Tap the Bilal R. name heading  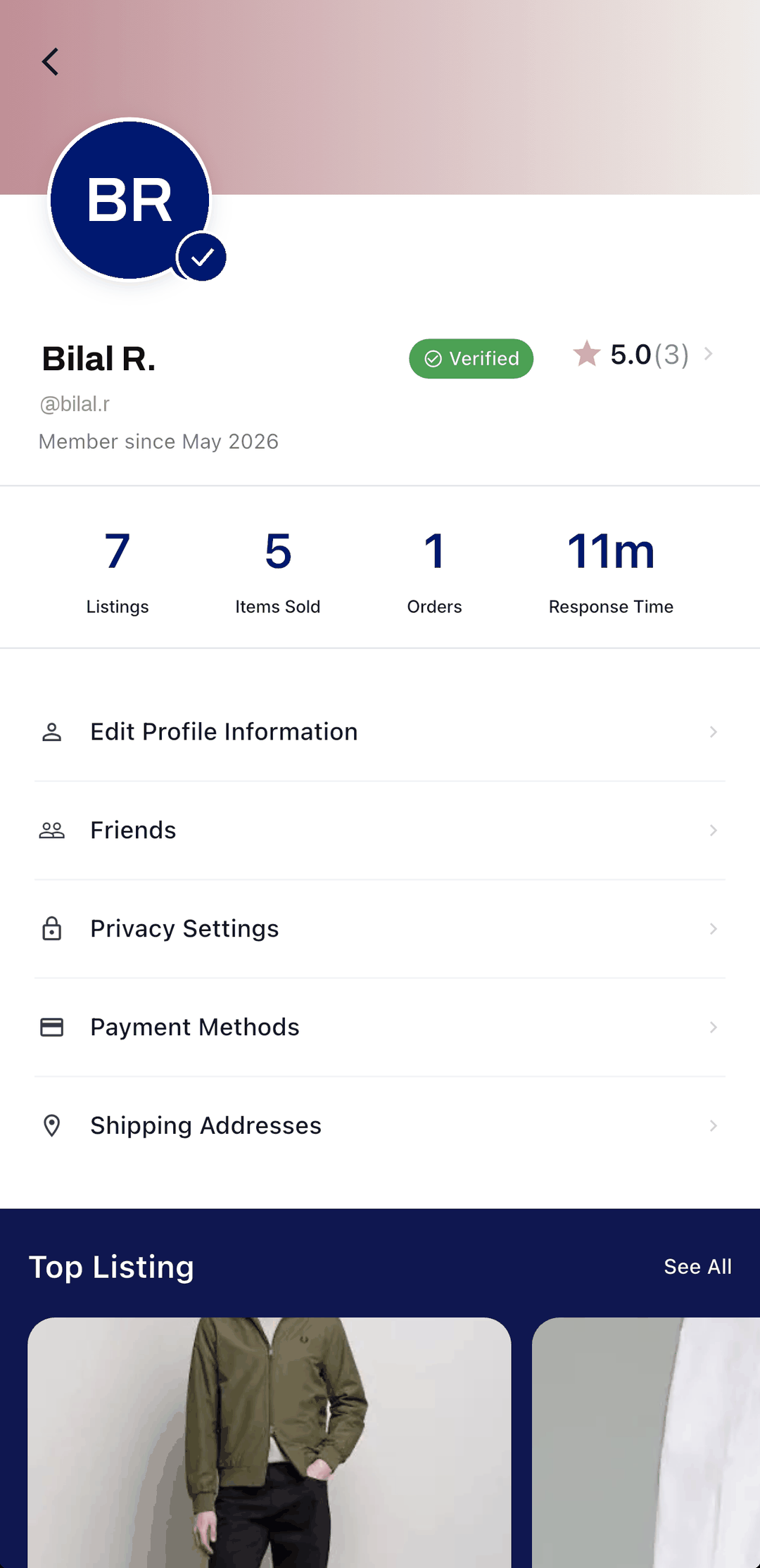pyautogui.click(x=99, y=359)
